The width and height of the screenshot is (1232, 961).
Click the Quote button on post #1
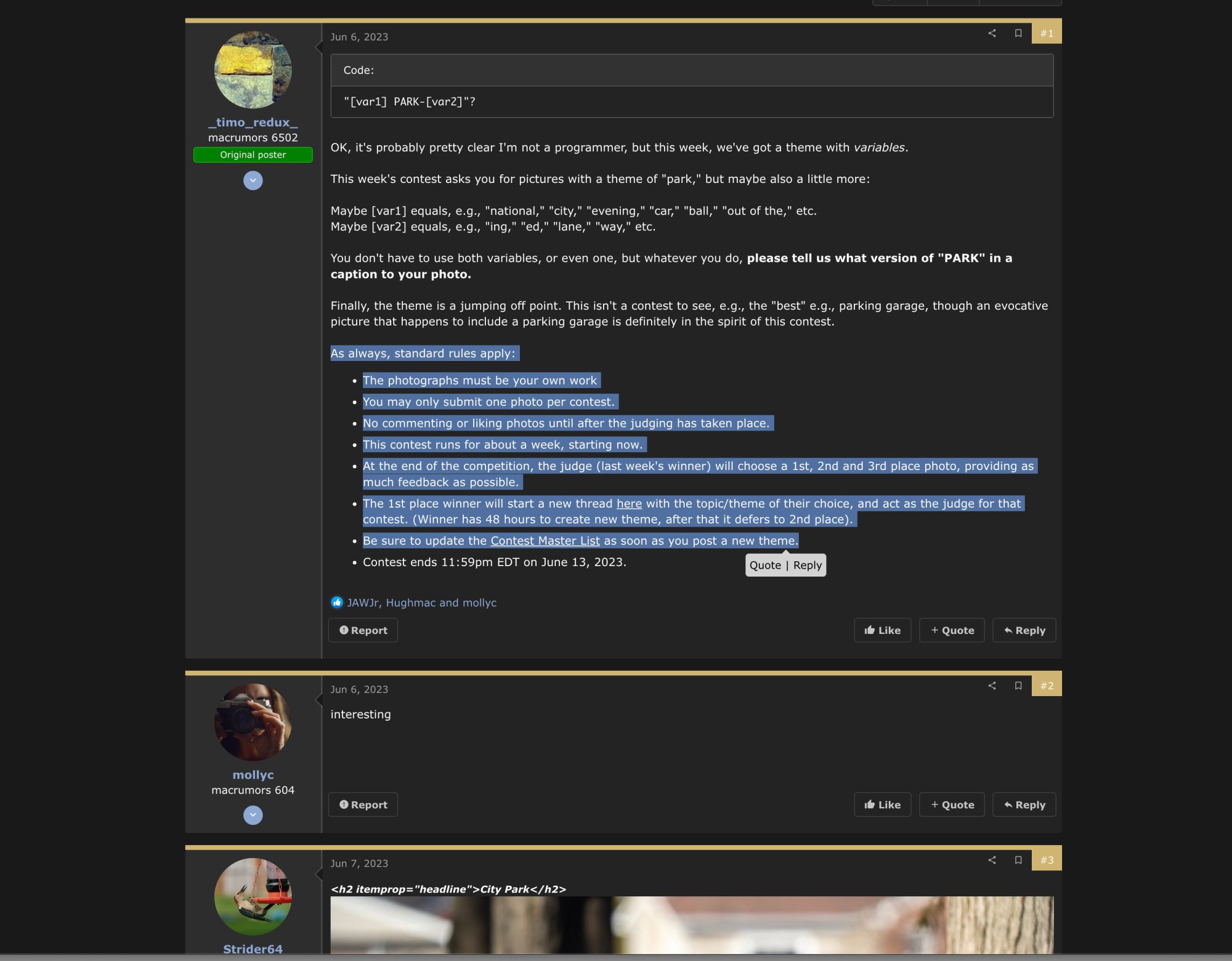coord(951,630)
